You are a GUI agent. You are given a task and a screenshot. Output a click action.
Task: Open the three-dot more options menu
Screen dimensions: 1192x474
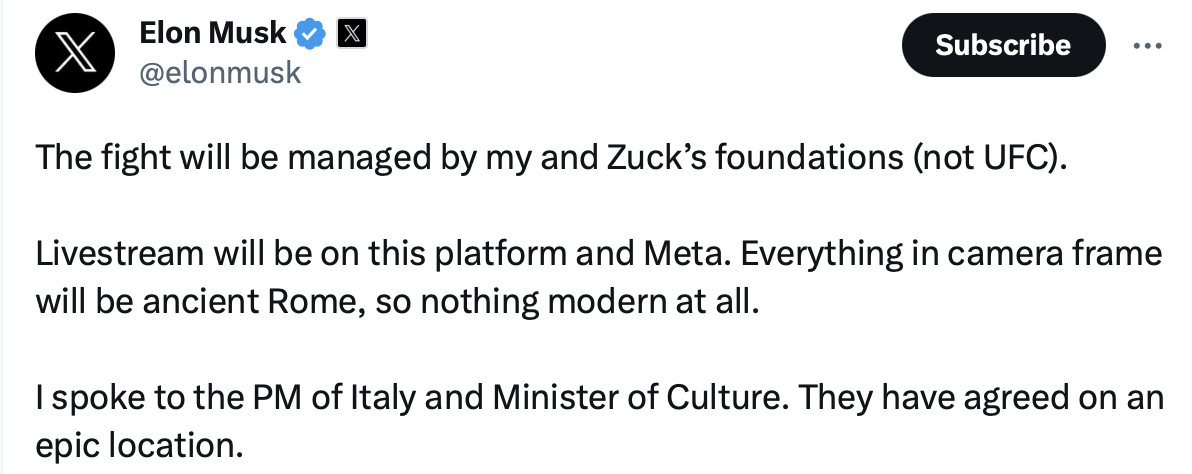pyautogui.click(x=1146, y=46)
